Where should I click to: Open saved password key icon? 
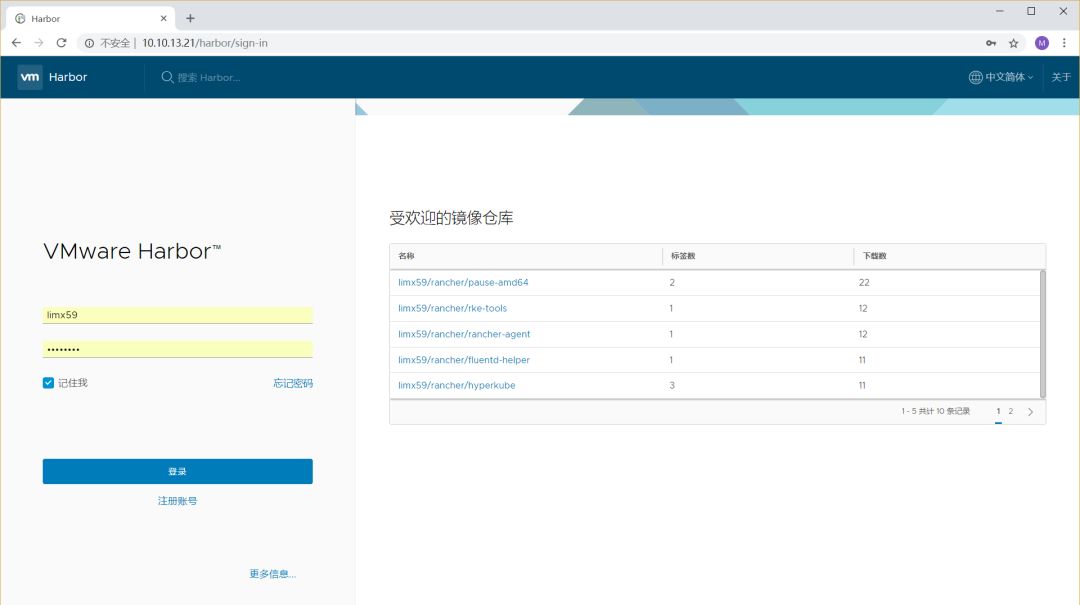(991, 43)
